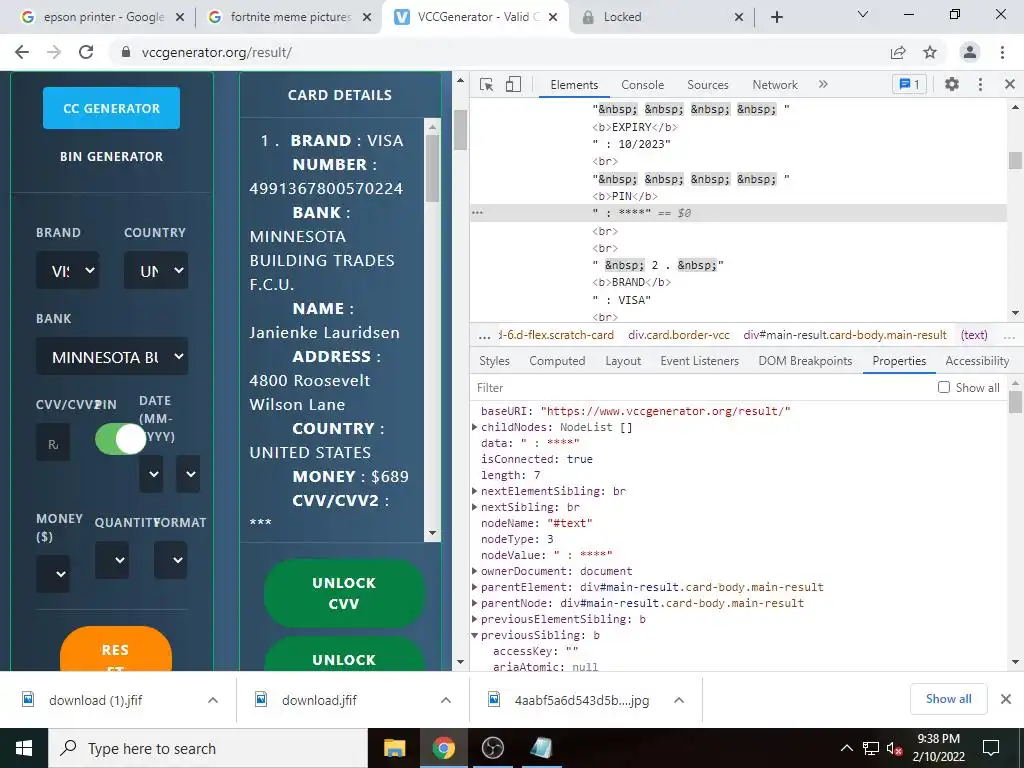Open a new browser tab with plus
The height and width of the screenshot is (768, 1024).
point(776,17)
